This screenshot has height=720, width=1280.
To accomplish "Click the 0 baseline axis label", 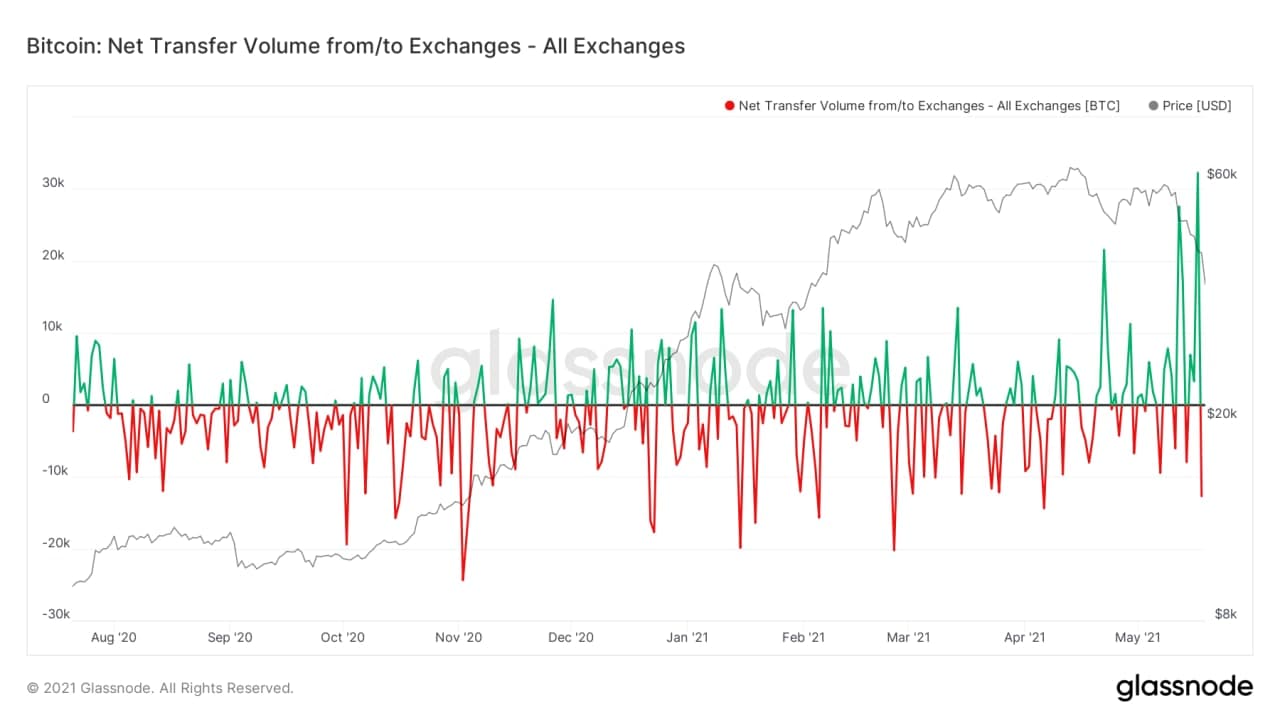I will coord(46,399).
